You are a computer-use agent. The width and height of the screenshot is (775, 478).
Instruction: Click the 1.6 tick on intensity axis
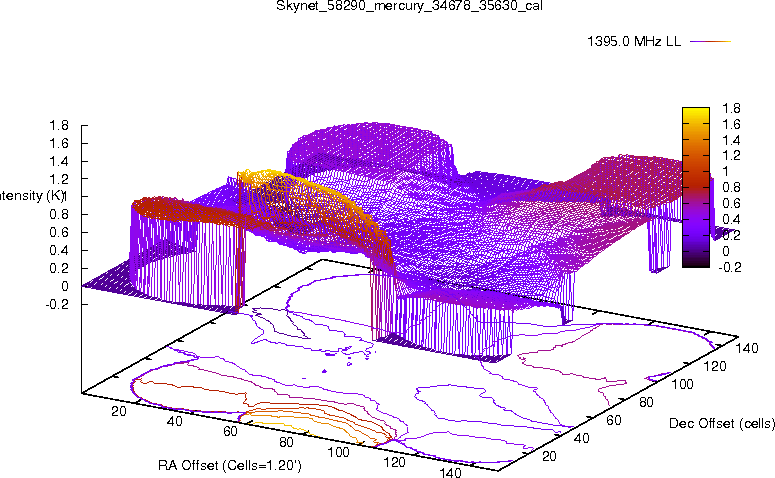pyautogui.click(x=59, y=143)
